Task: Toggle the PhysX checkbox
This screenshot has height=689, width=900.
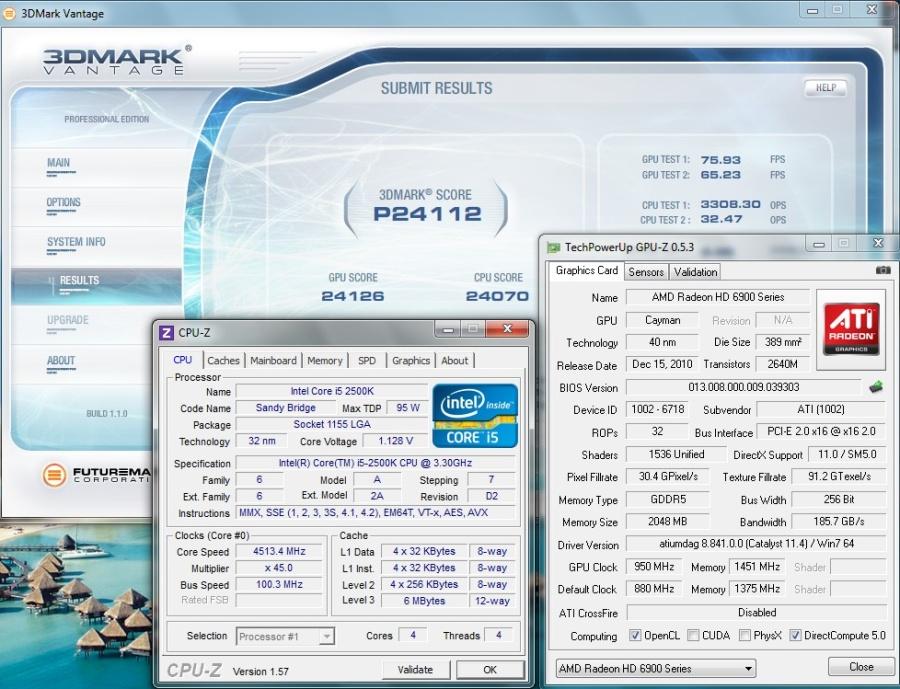Action: point(745,635)
